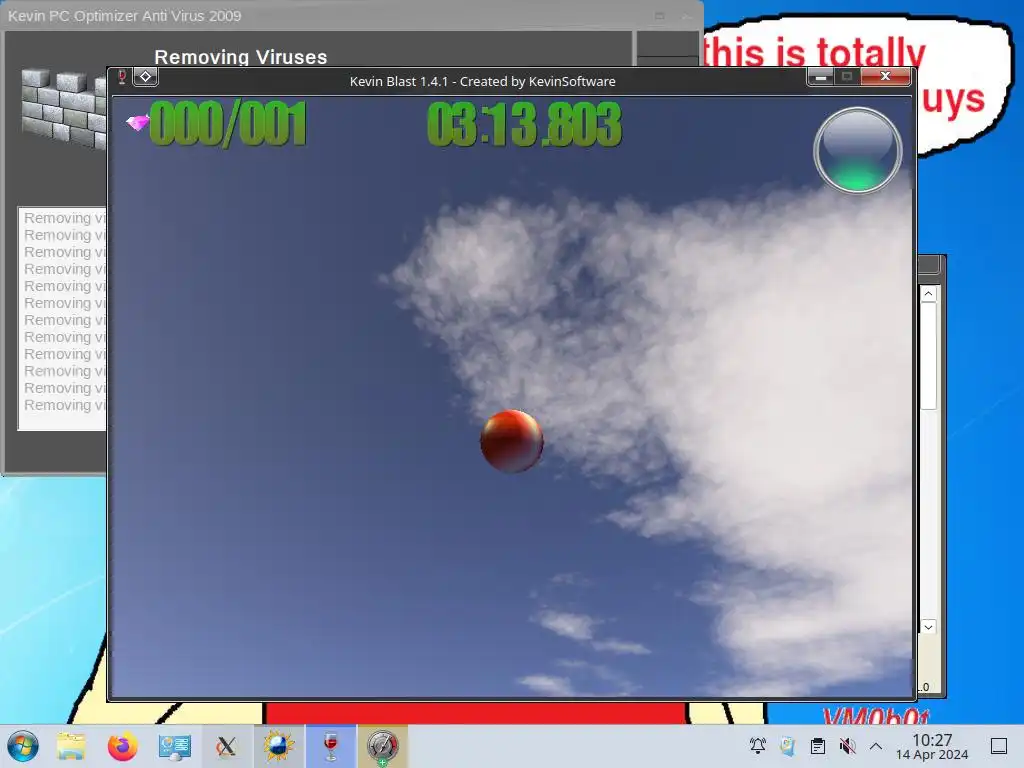Viewport: 1024px width, 768px height.
Task: Click the brick wall firewall icon in Anti Virus
Action: 63,108
